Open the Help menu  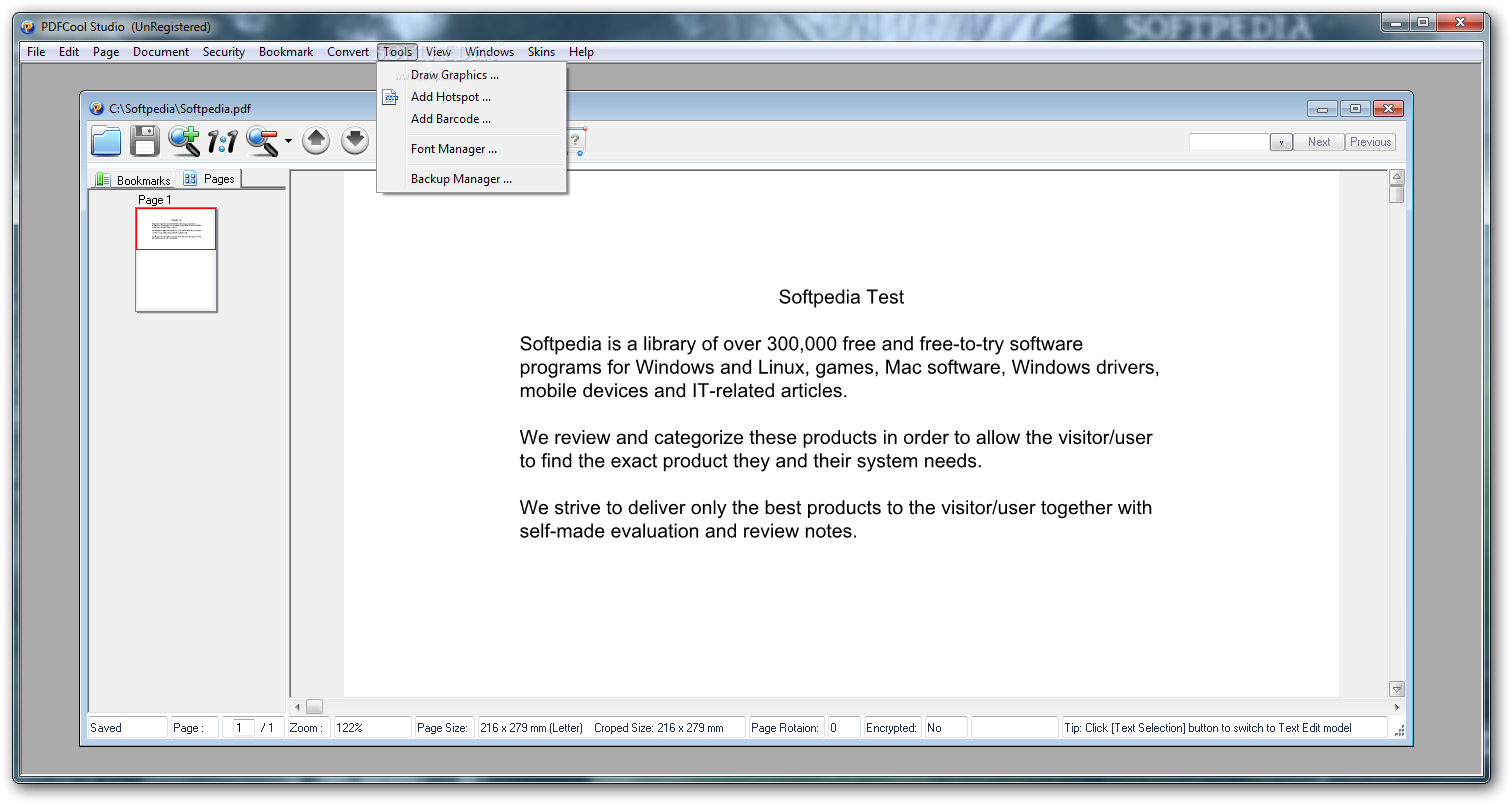pos(581,52)
